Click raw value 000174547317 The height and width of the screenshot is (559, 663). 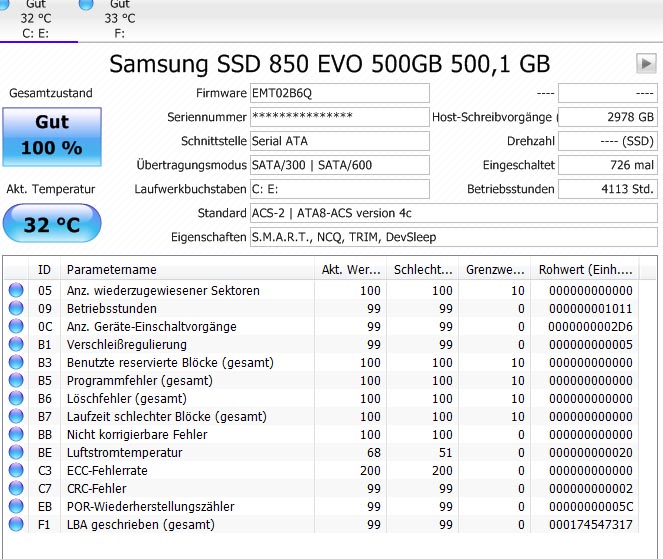[591, 524]
